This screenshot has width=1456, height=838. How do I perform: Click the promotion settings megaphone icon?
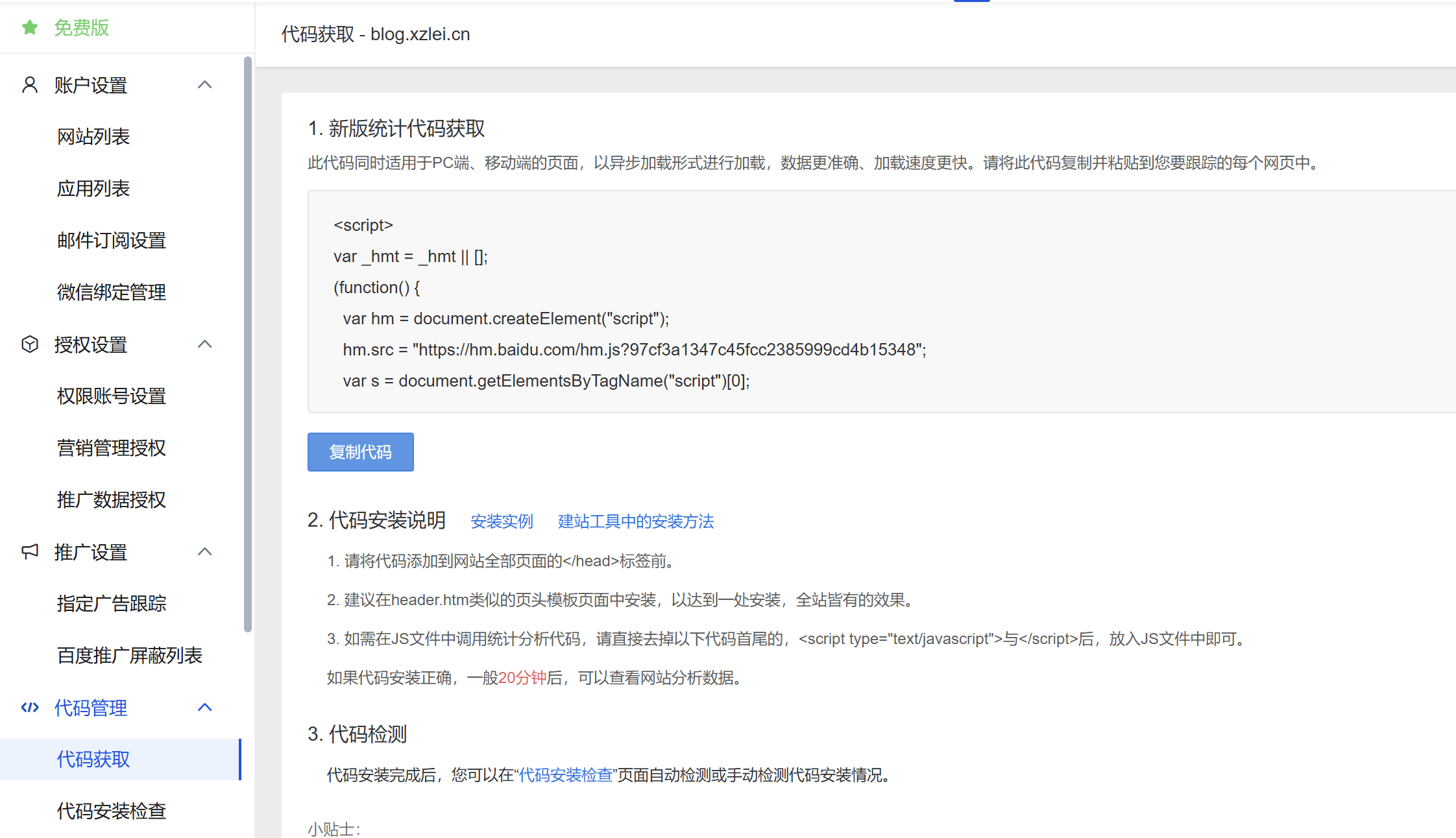[x=30, y=552]
